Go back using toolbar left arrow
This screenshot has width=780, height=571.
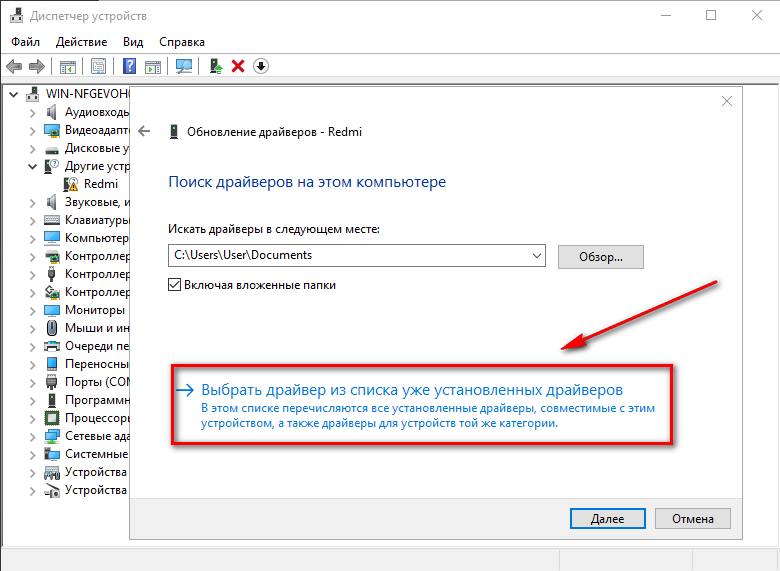(13, 66)
